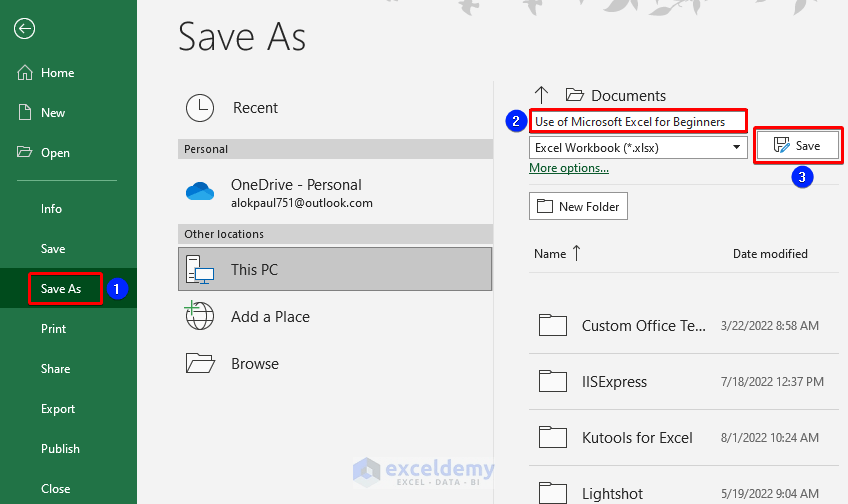Choose Save in the left menu
The width and height of the screenshot is (848, 504).
[x=53, y=249]
